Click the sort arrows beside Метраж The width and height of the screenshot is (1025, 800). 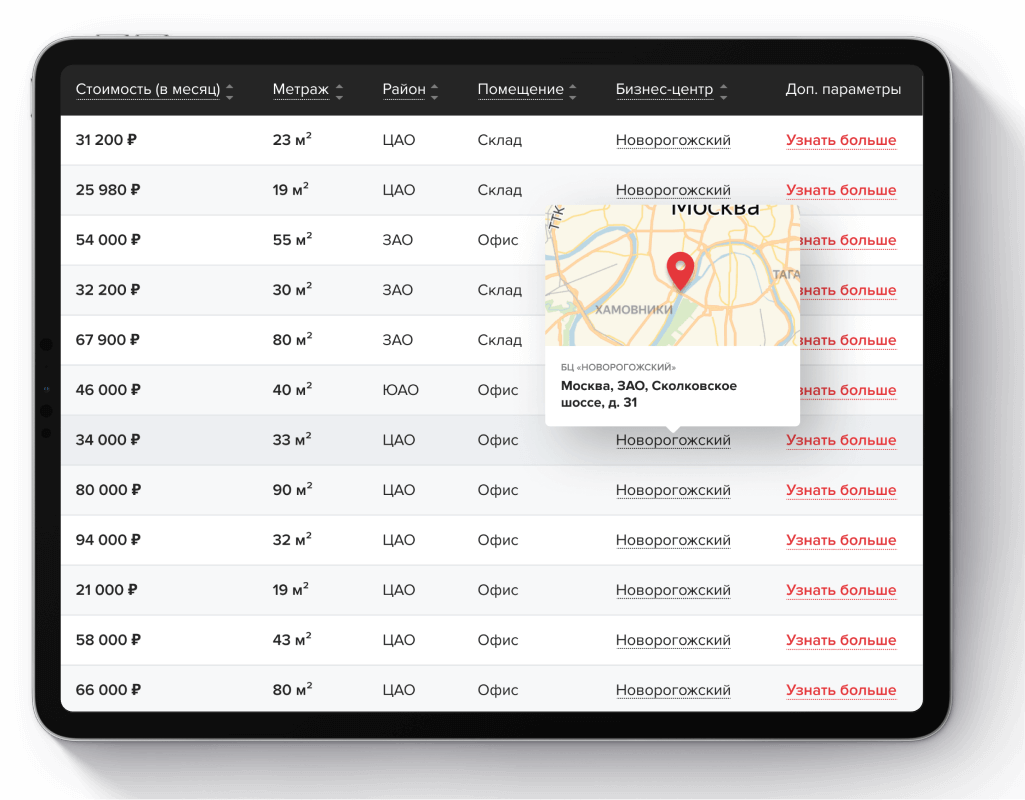click(x=339, y=92)
